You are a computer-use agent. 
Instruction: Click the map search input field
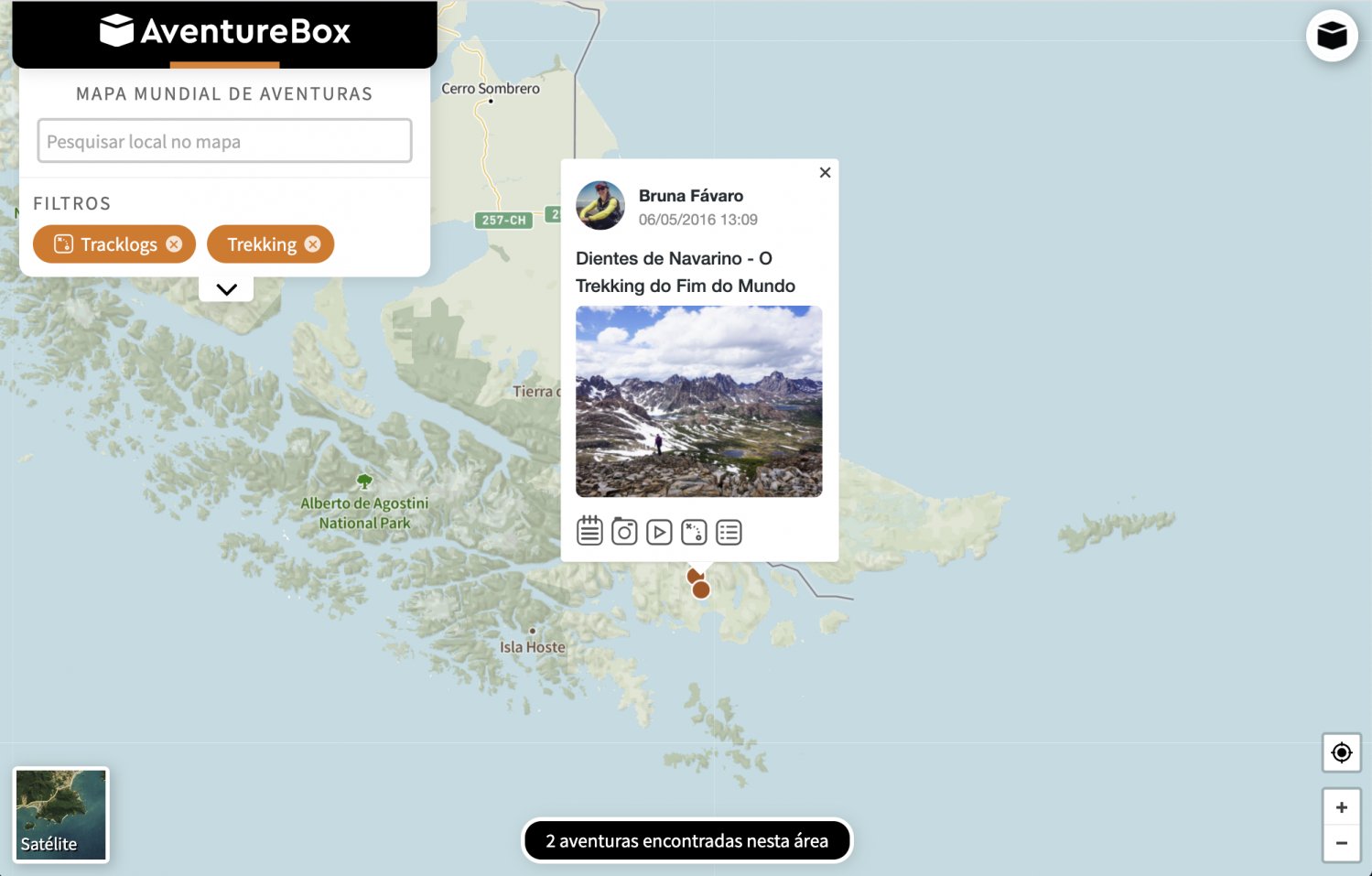click(x=224, y=141)
